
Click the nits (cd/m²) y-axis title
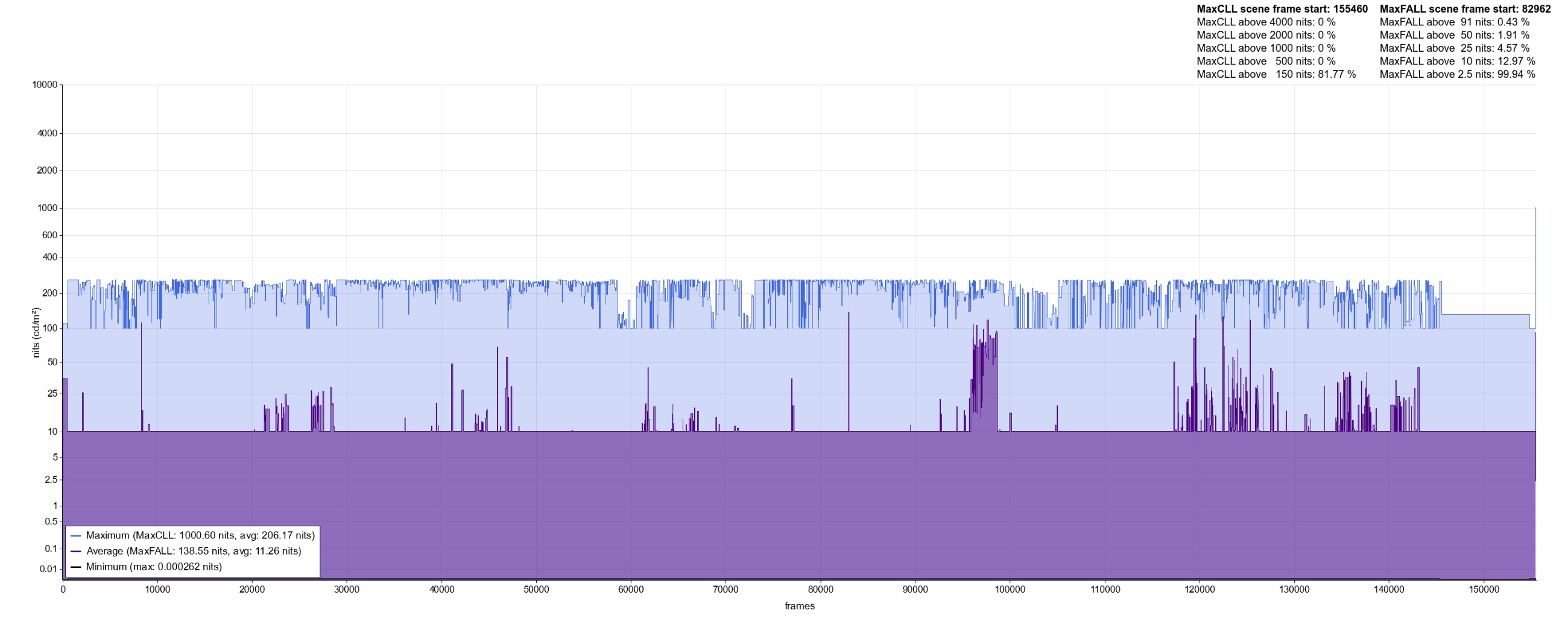[x=36, y=332]
